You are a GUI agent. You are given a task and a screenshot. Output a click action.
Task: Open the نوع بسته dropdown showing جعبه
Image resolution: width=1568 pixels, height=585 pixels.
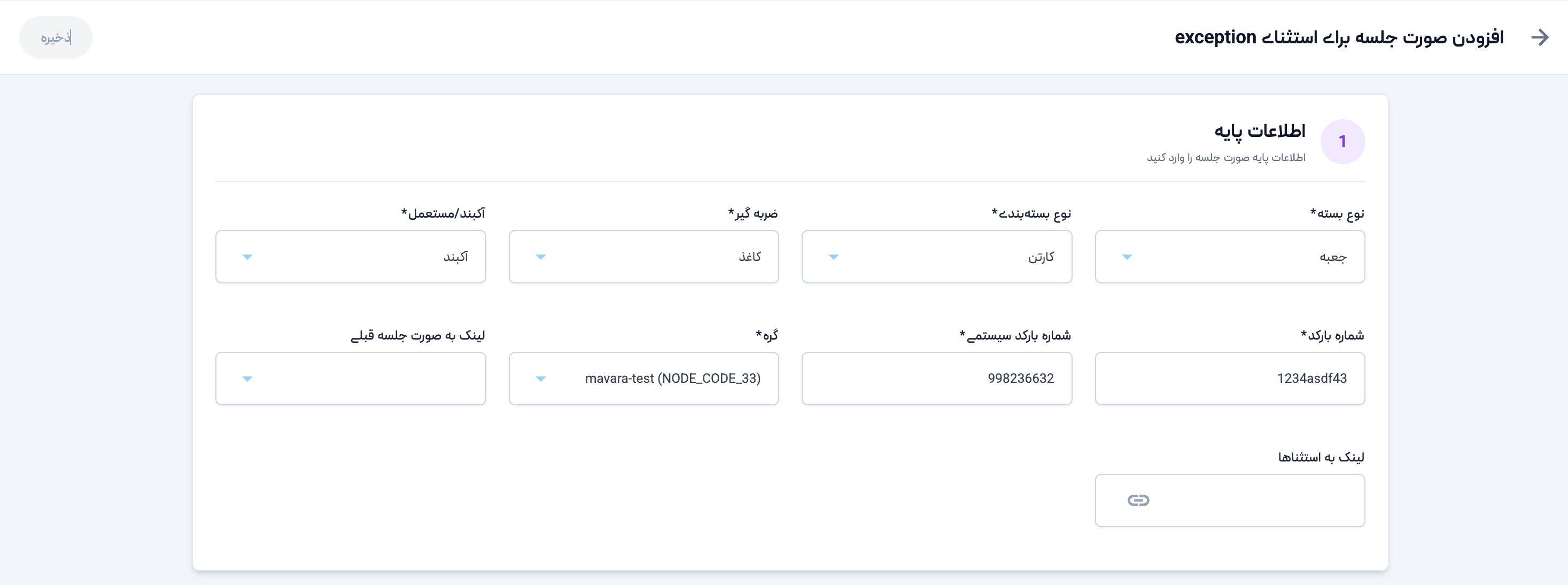[1230, 257]
